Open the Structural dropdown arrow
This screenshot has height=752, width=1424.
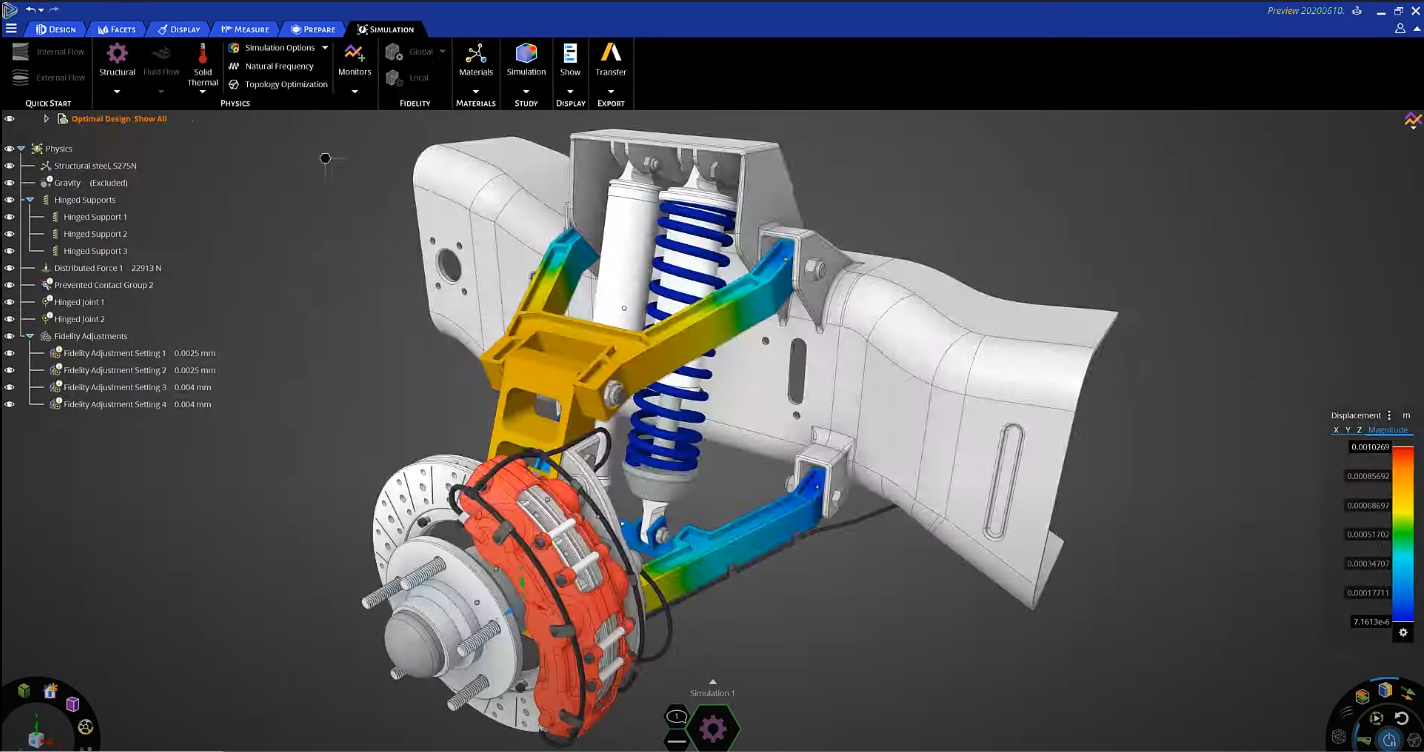(x=117, y=92)
